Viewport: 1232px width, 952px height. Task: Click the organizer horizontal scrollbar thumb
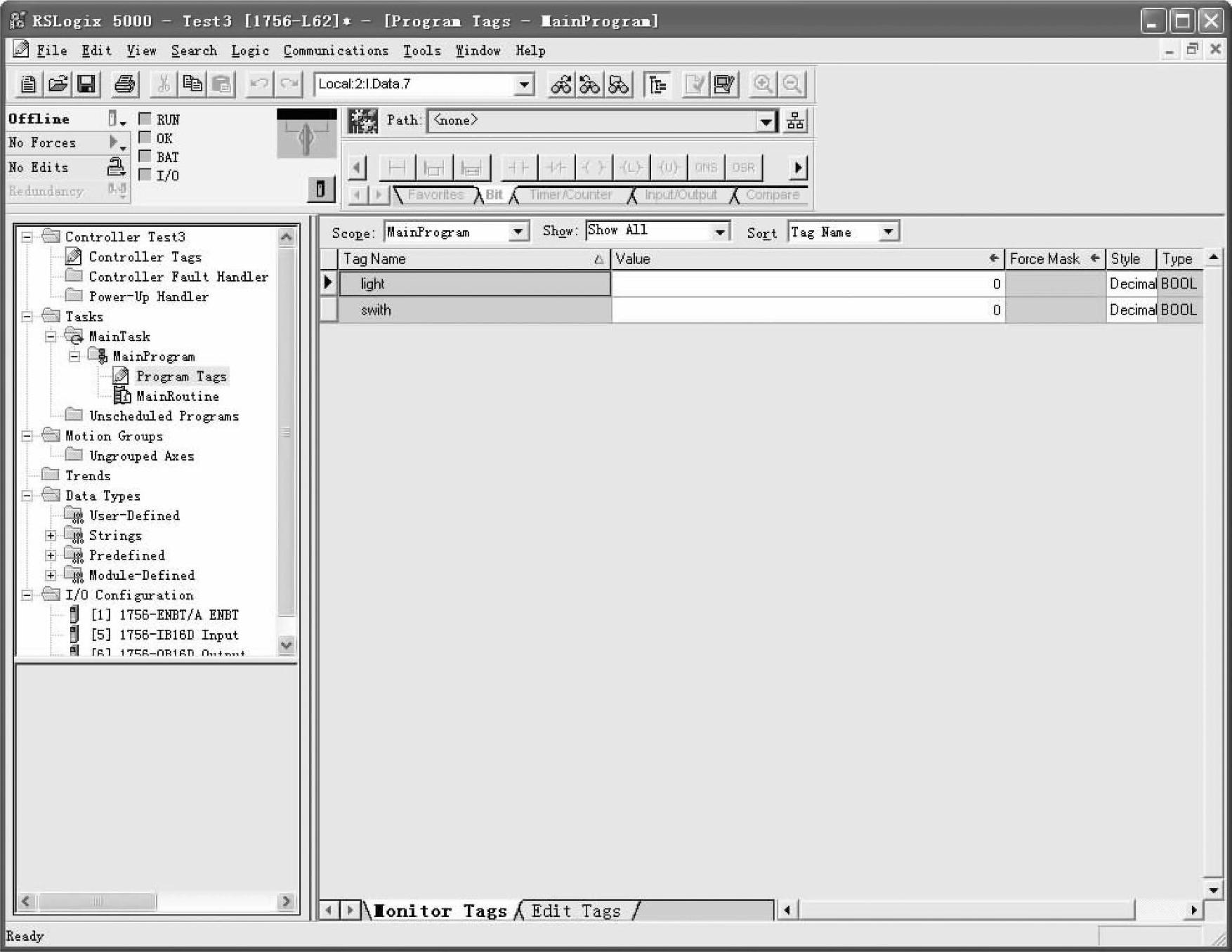(97, 901)
